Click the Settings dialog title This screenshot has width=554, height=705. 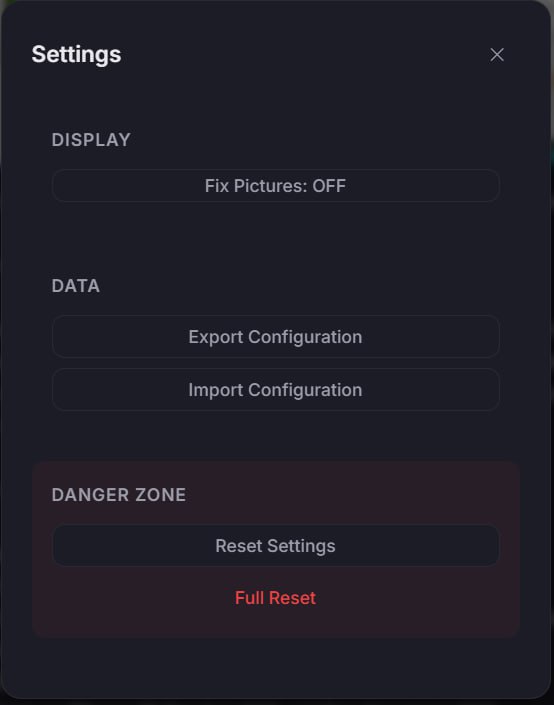(76, 54)
